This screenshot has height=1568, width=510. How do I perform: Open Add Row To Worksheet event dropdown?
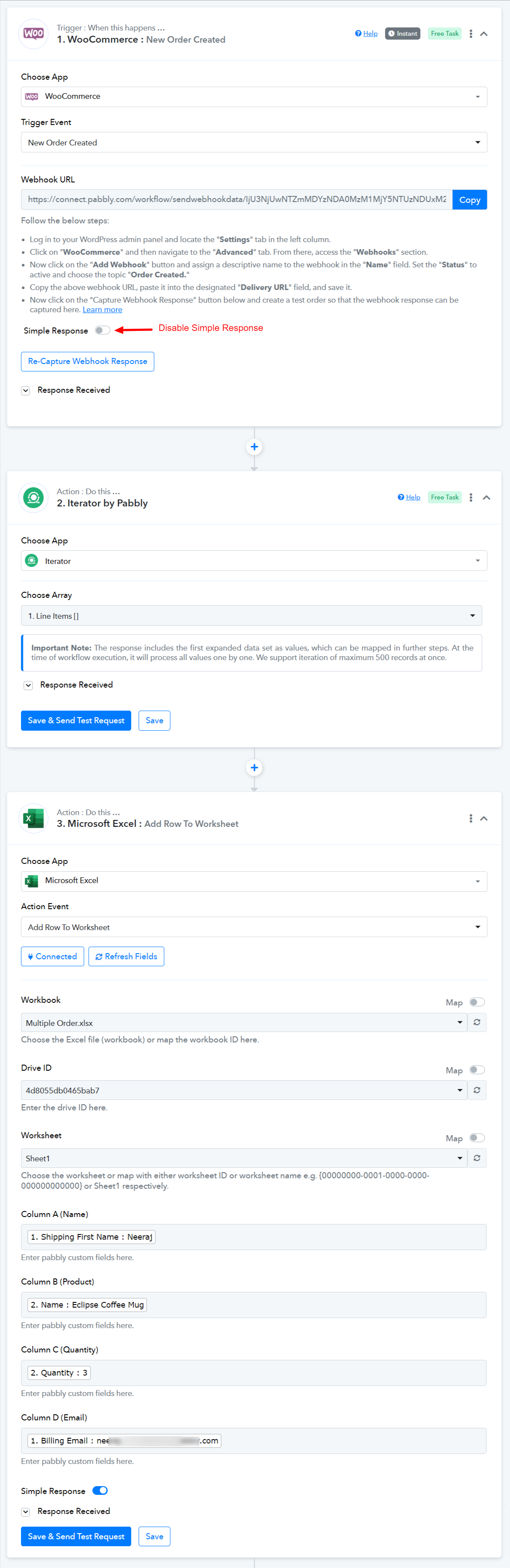pos(254,927)
